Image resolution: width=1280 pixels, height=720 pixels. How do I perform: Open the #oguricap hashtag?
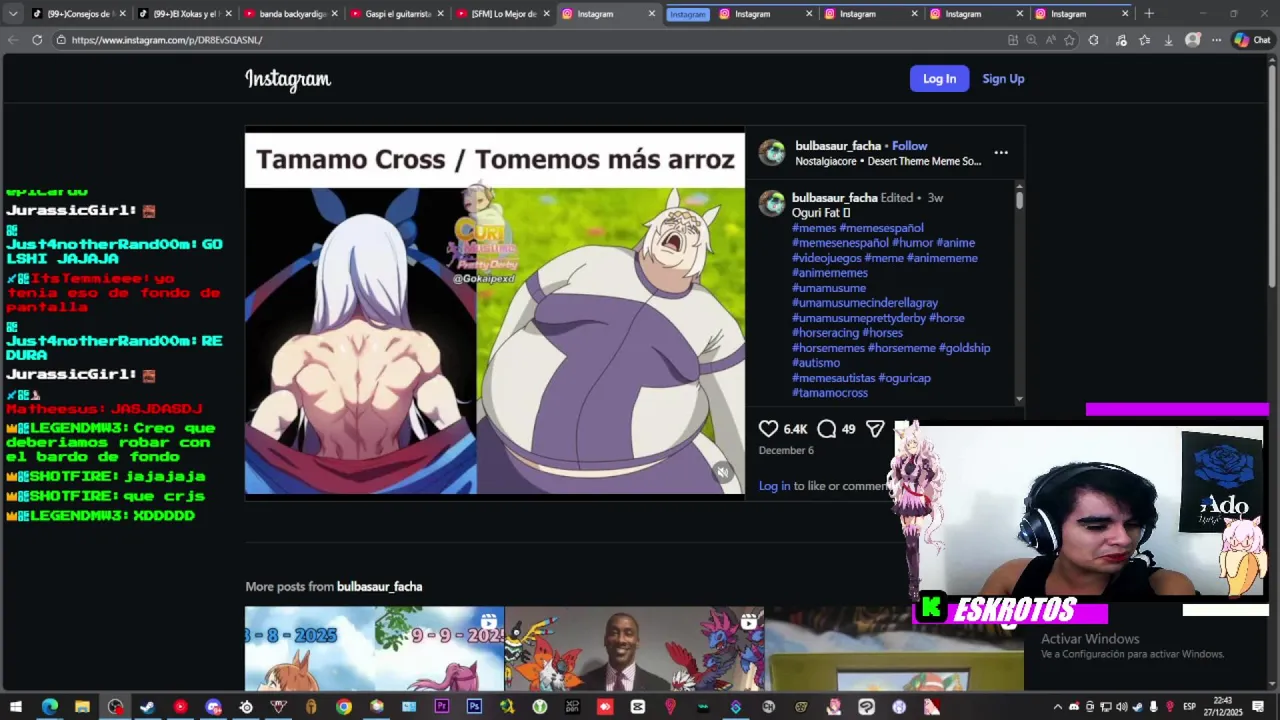click(904, 378)
